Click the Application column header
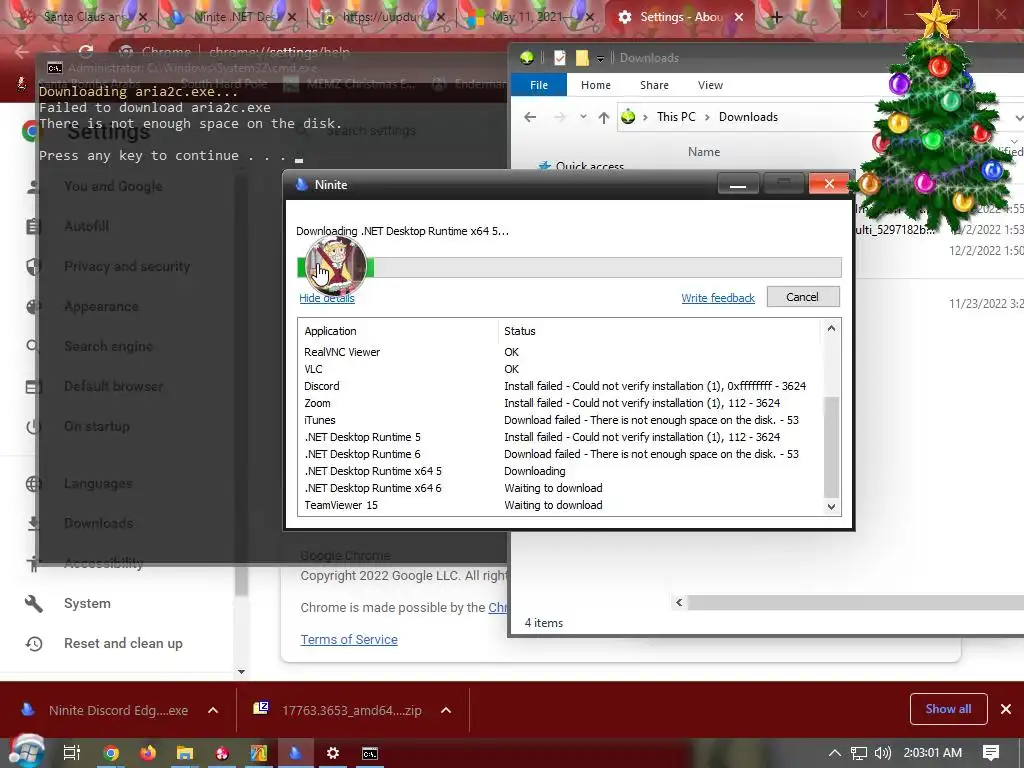Screen dimensions: 1024x768 [398, 331]
